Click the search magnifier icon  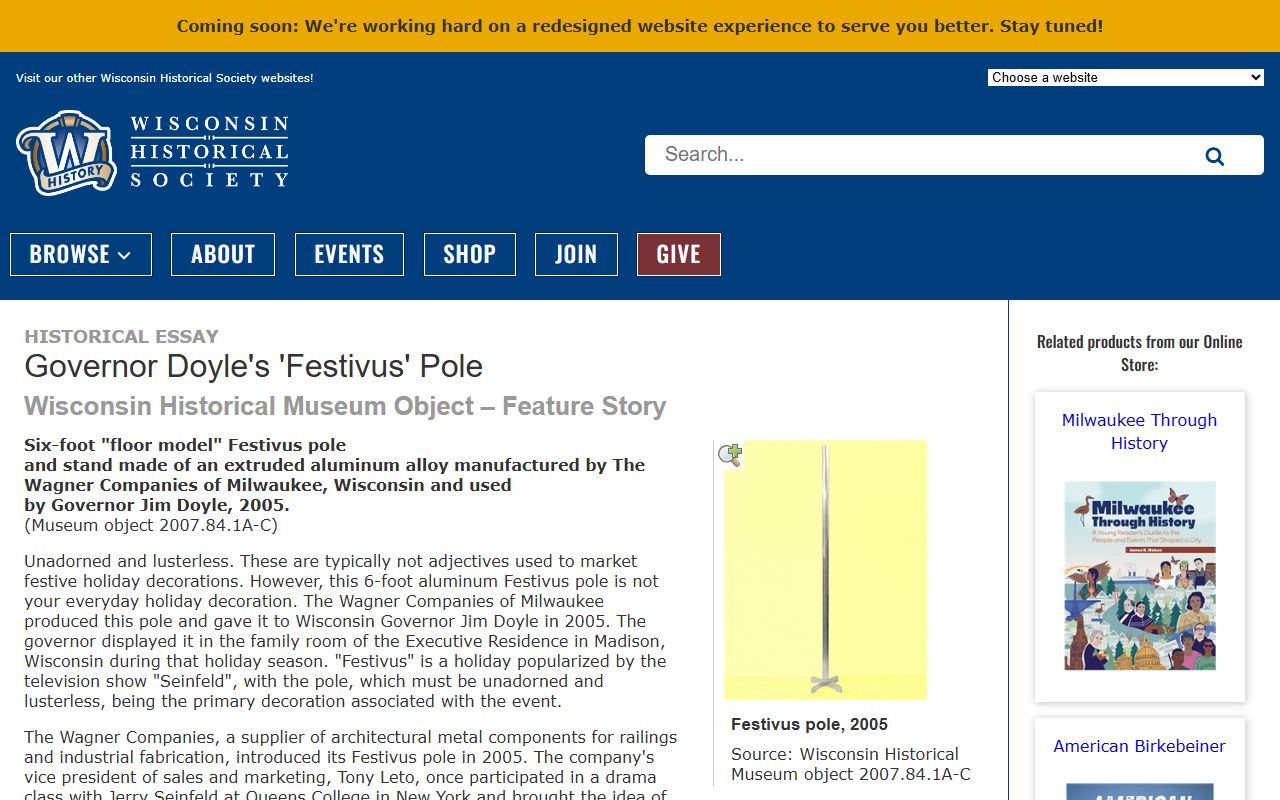pos(1214,156)
